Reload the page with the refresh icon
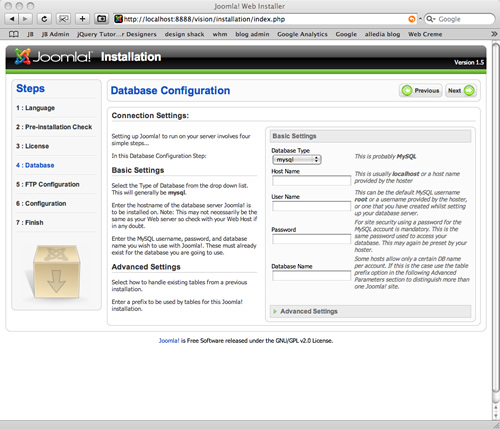Viewport: 500px width, 429px height. click(x=44, y=19)
